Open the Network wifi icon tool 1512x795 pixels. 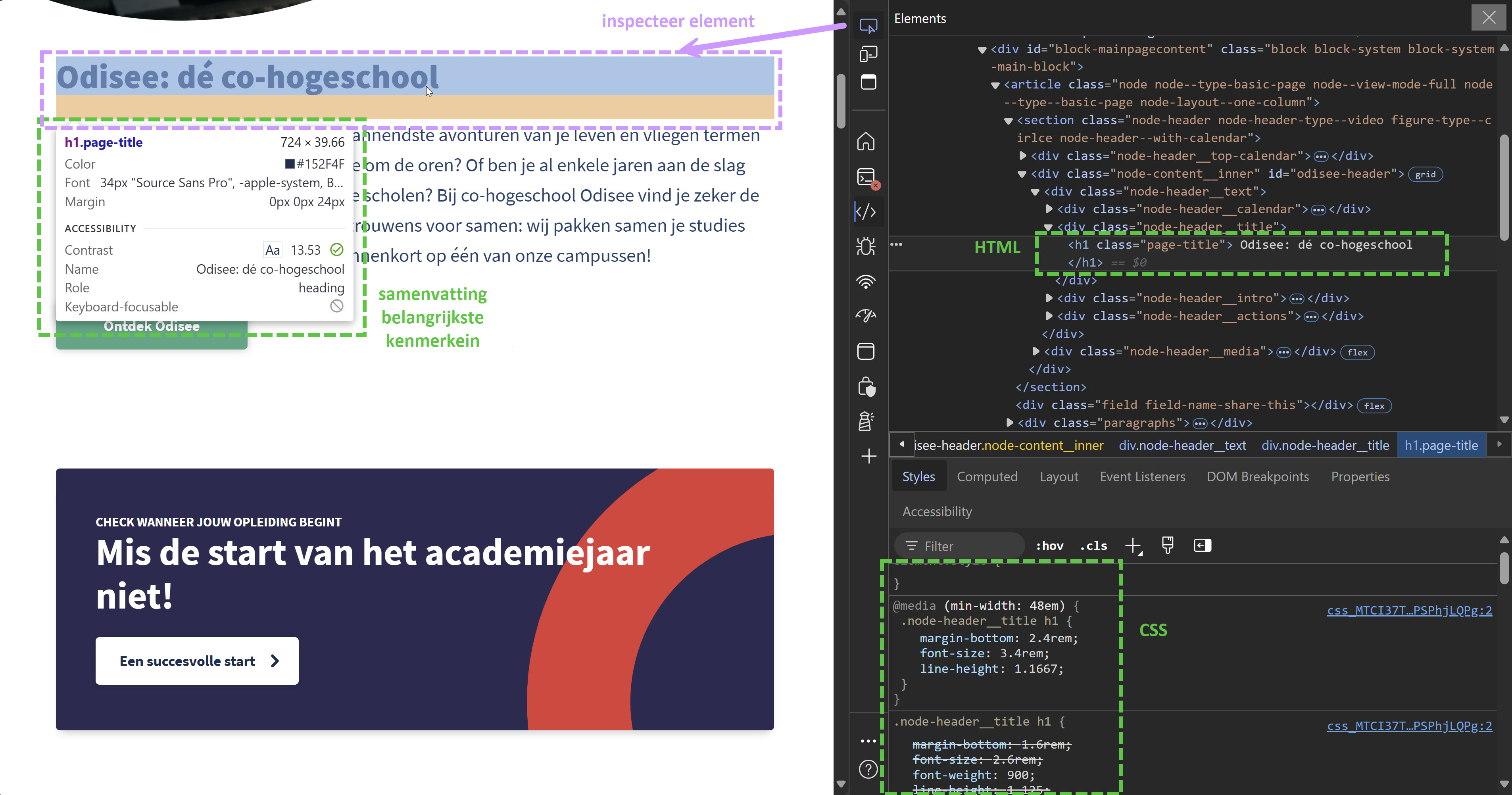(866, 282)
